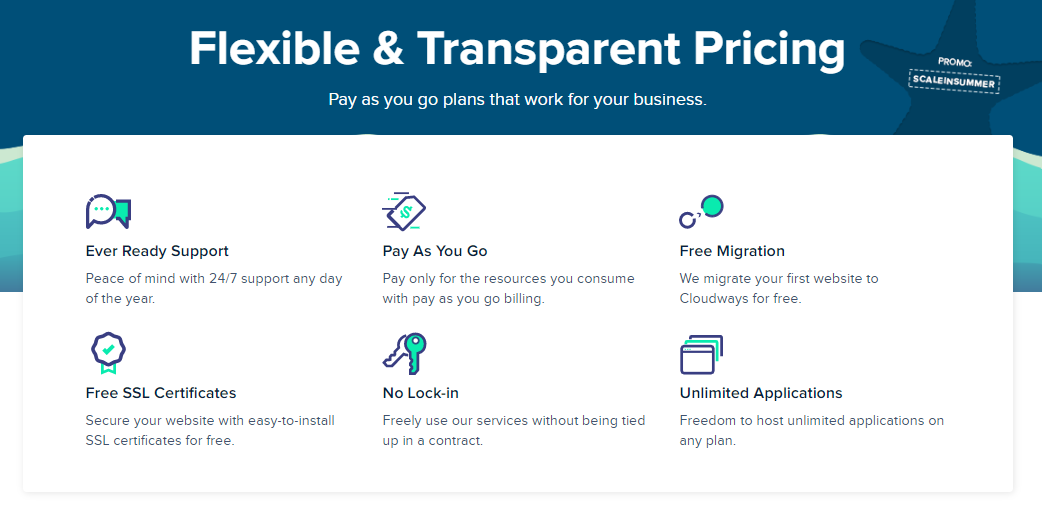Viewport: 1042px width, 516px height.
Task: Click the Ever Ready Support heading
Action: (x=157, y=251)
